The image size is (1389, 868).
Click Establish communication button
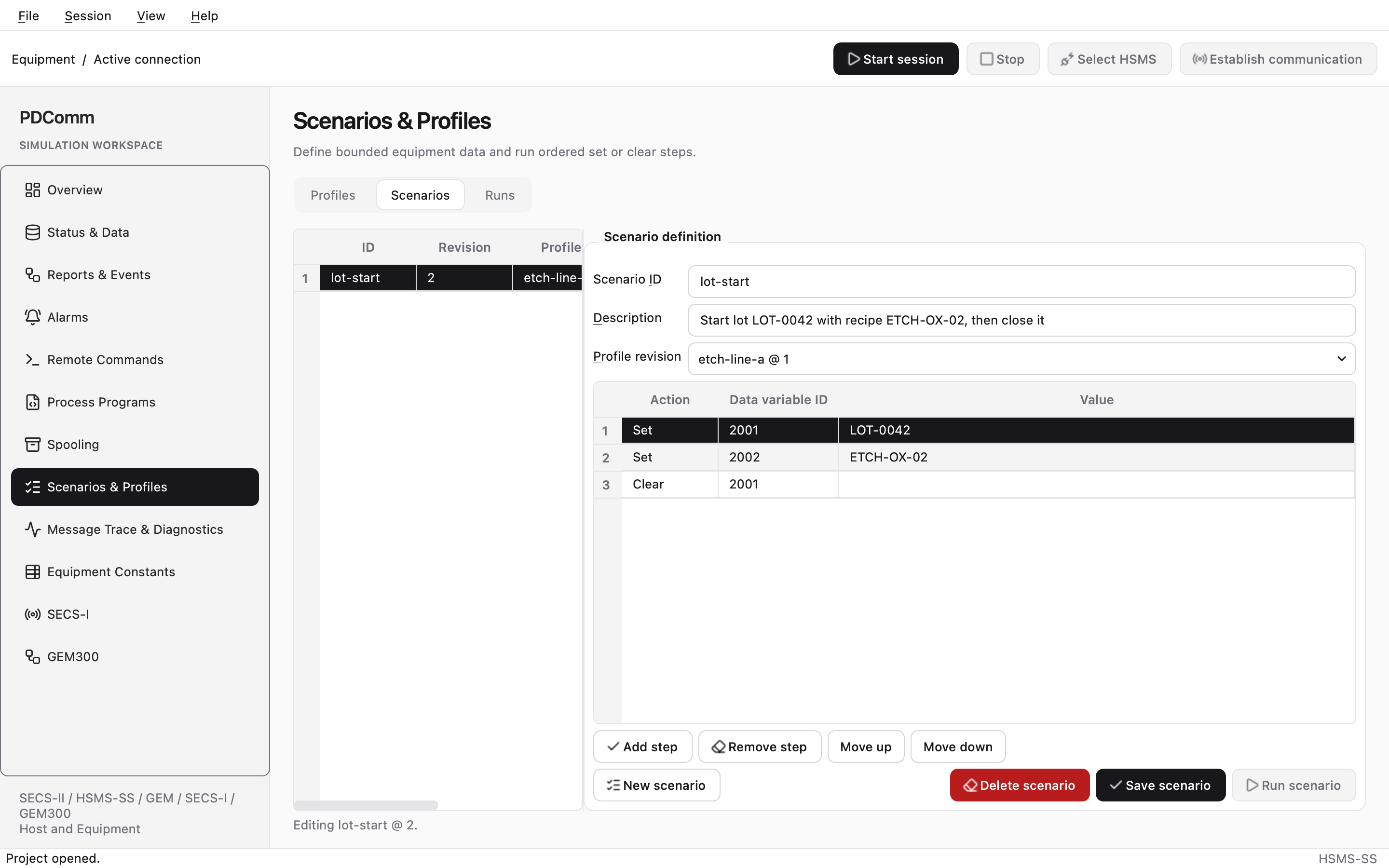[1278, 59]
